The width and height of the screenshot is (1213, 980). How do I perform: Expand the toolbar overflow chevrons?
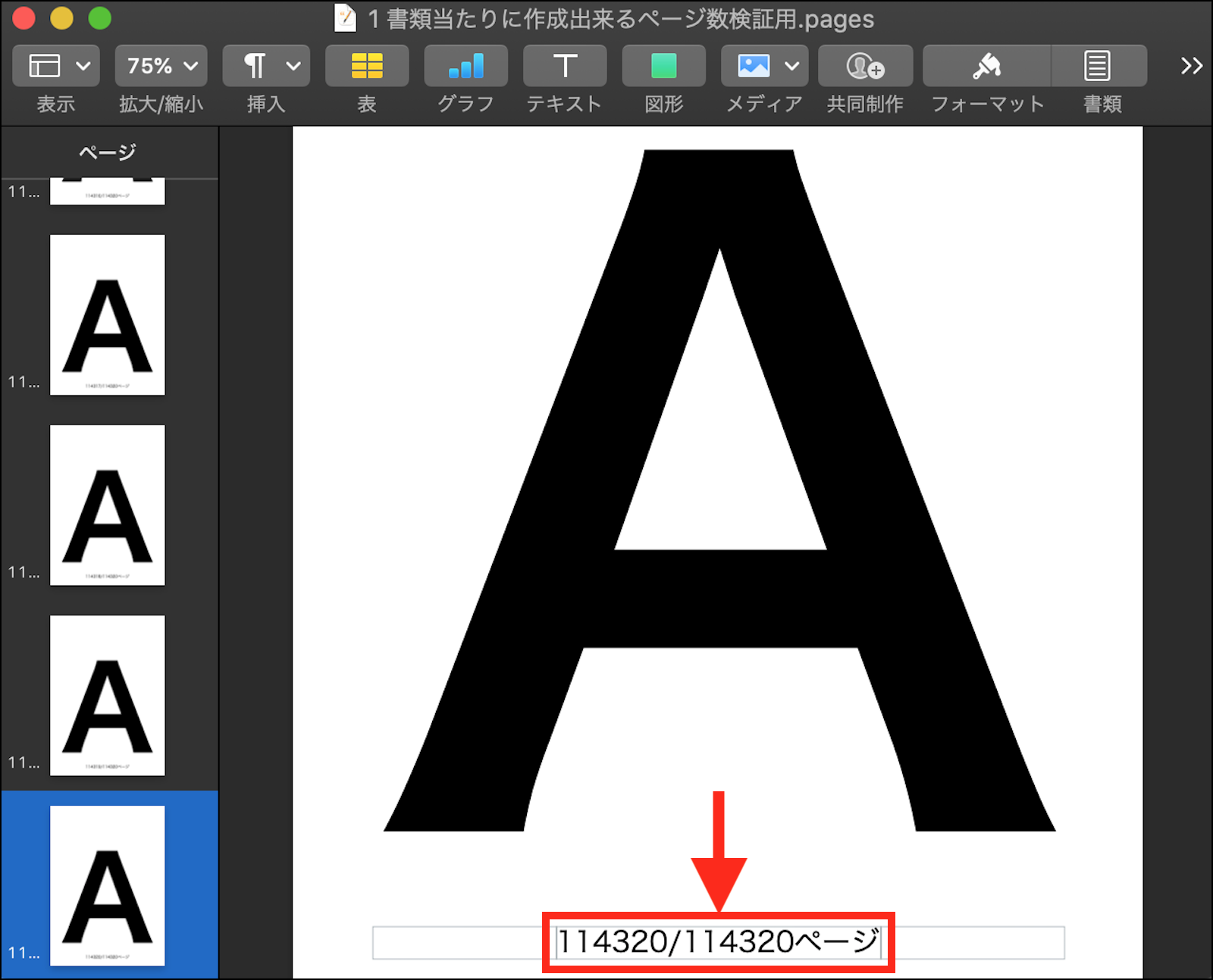tap(1191, 67)
